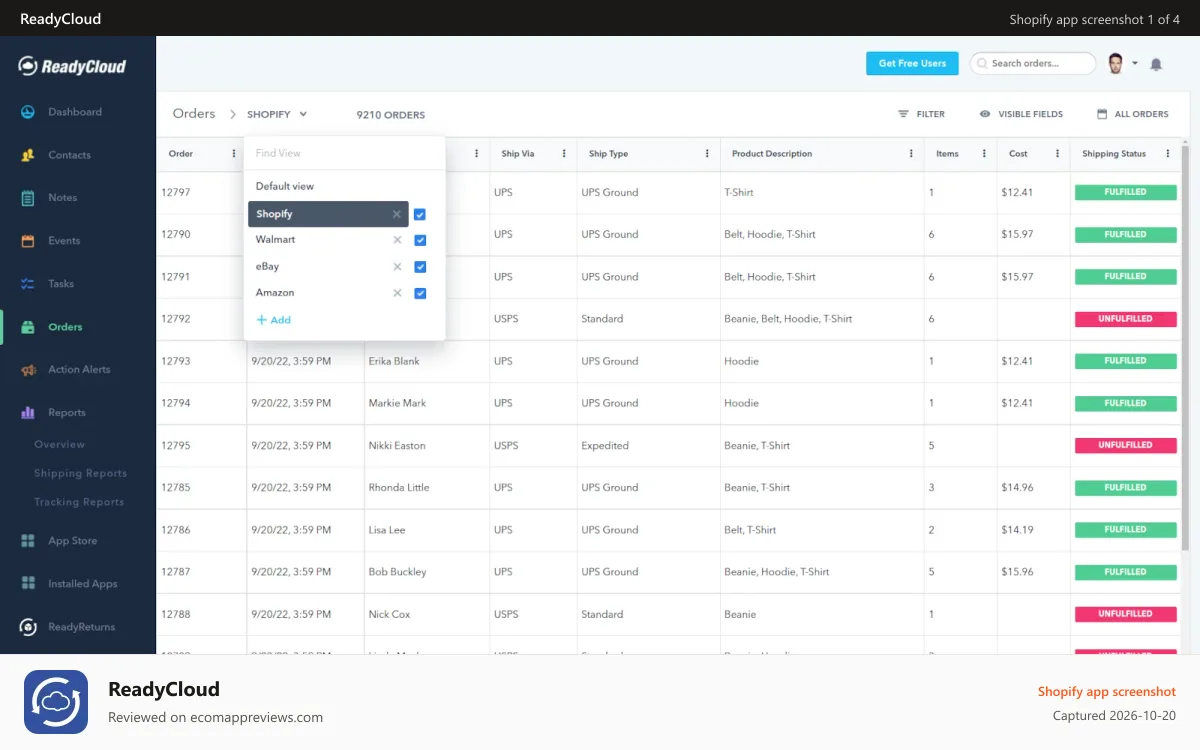
Task: Click the VISIBLE FIELDS button label
Action: pyautogui.click(x=1030, y=114)
